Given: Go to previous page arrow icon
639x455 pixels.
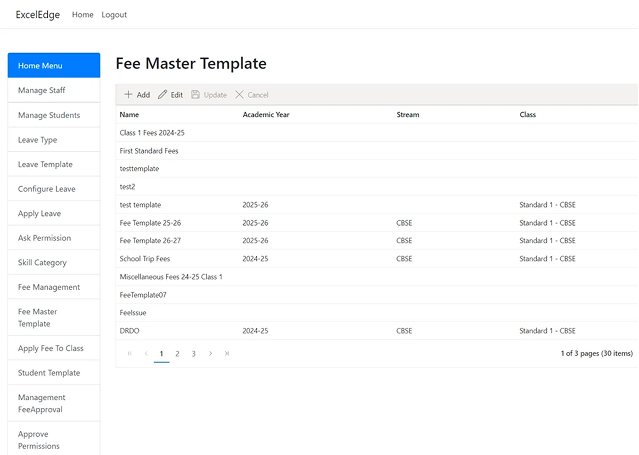Looking at the screenshot, I should click(146, 353).
